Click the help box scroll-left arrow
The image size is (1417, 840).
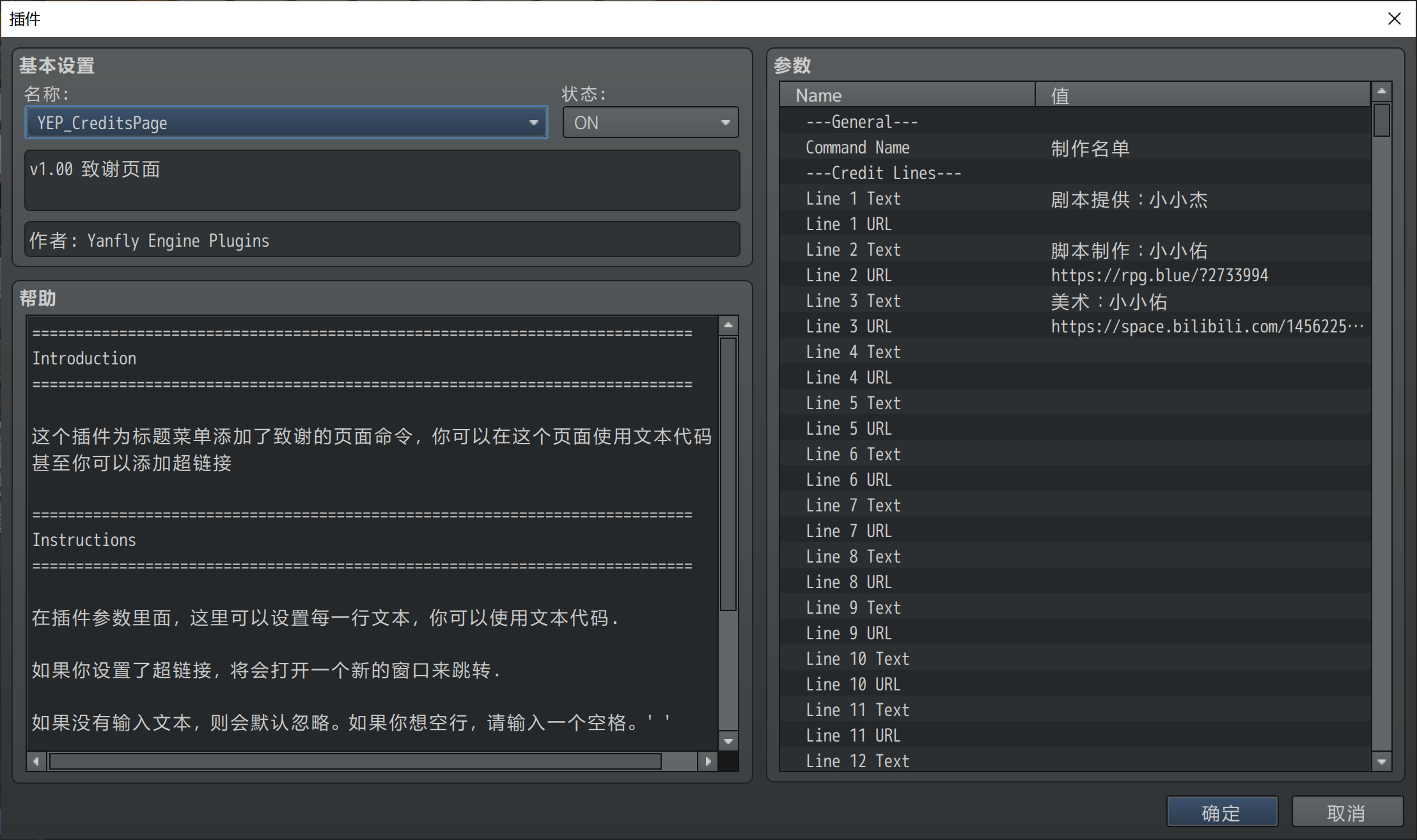[36, 761]
